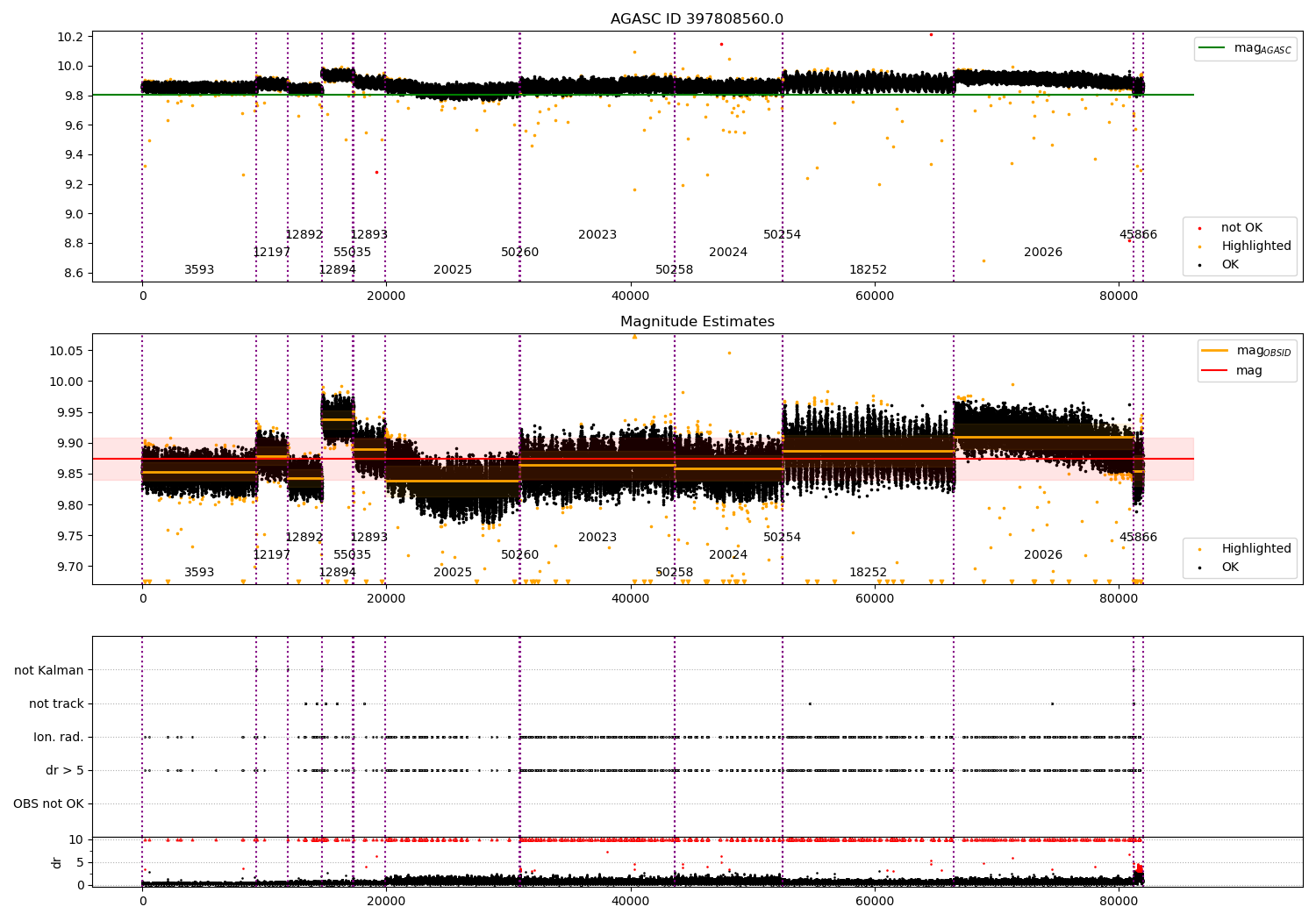Click obsid label 12894 in Magnitude Estimates plot

337,573
